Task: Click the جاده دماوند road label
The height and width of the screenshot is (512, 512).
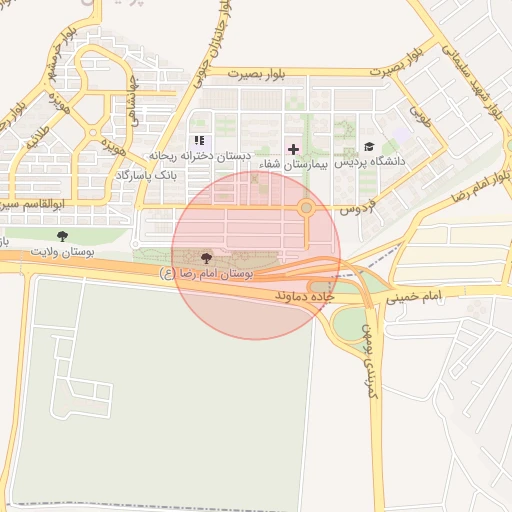Action: (x=305, y=296)
